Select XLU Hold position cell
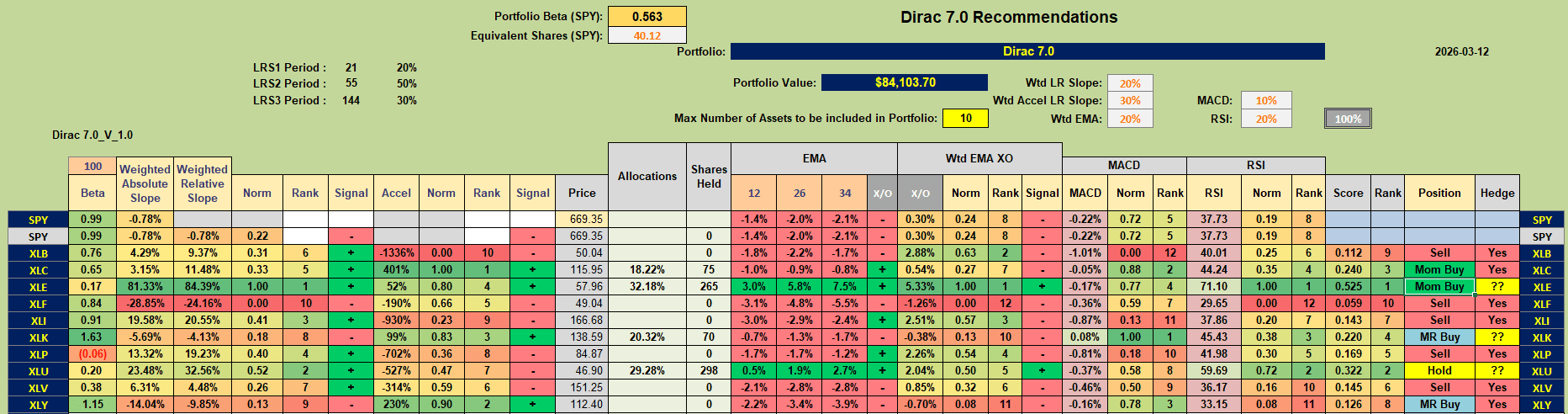The width and height of the screenshot is (1568, 414). [1439, 371]
